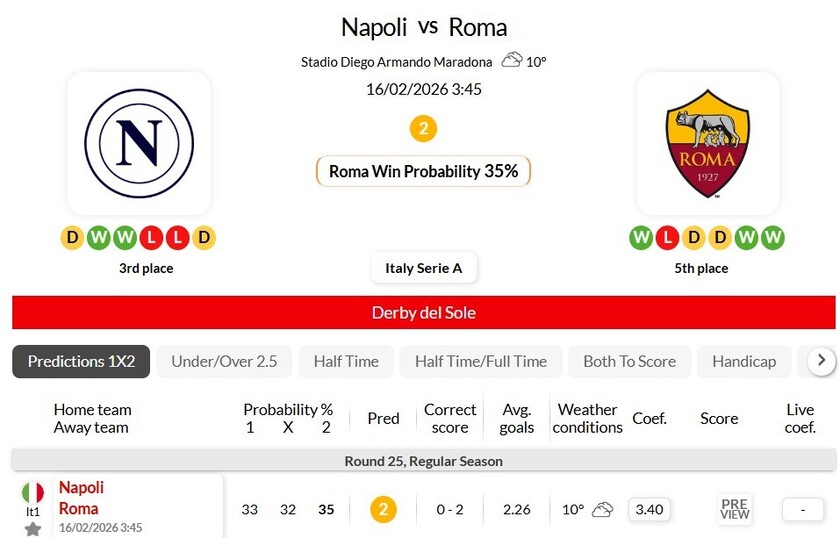Click the cloud weather icon in the table row

[602, 509]
